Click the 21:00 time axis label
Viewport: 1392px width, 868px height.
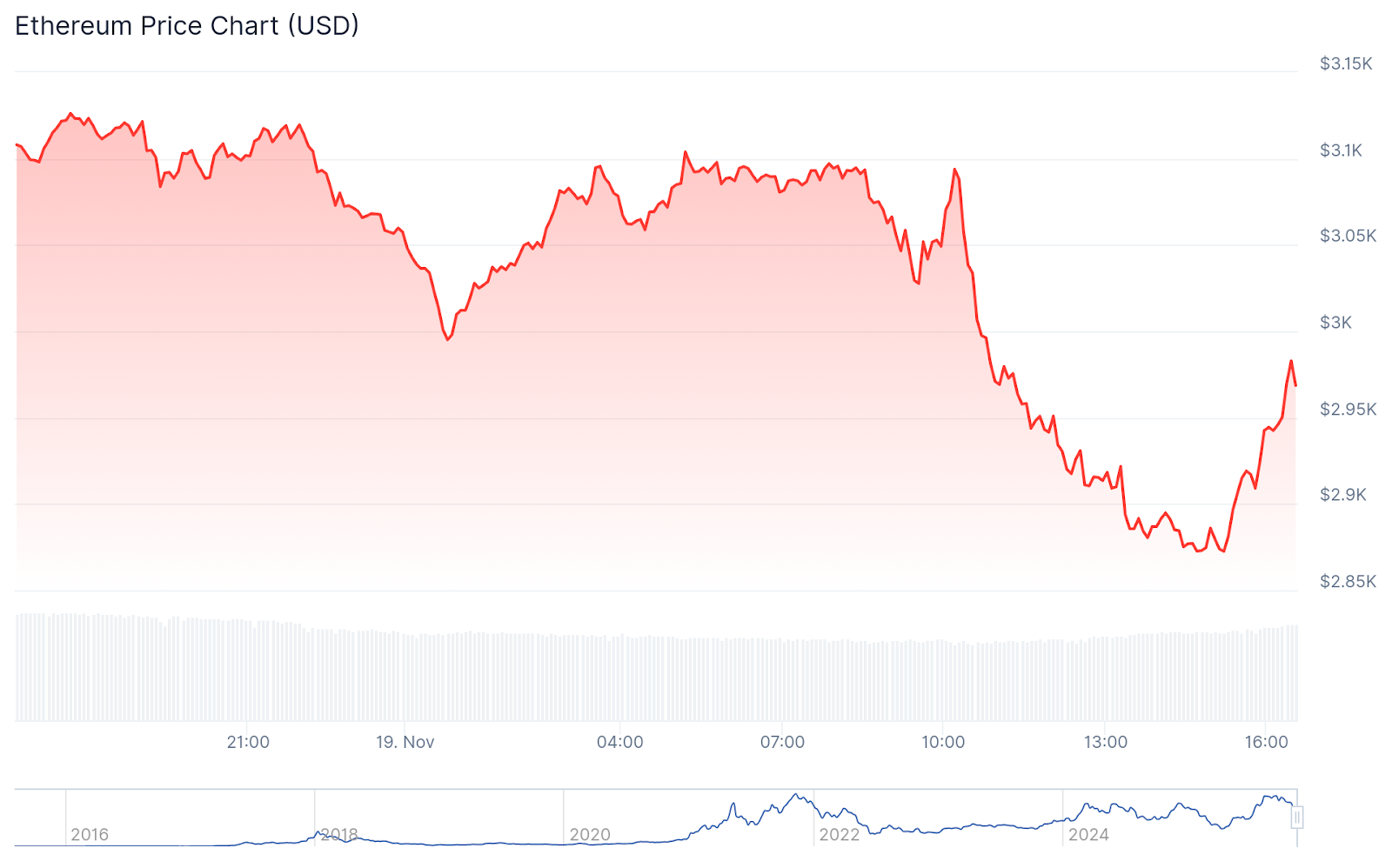[248, 742]
